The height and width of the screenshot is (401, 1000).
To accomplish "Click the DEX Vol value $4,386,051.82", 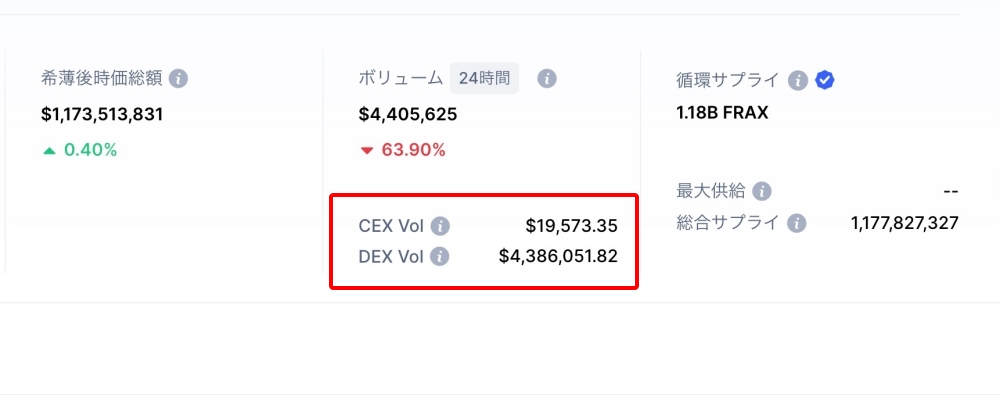I will [x=558, y=256].
